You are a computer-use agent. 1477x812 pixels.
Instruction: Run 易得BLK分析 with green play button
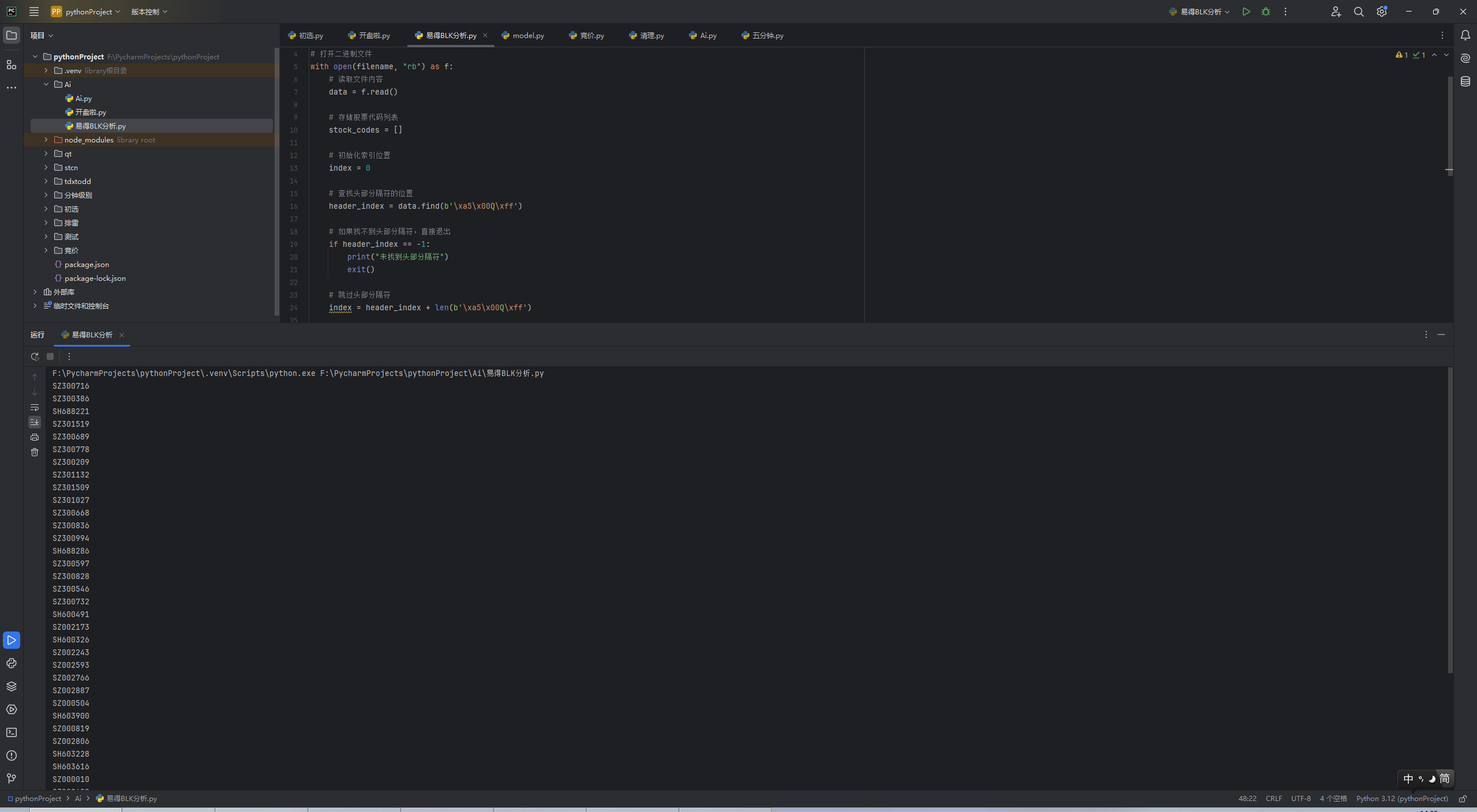(1246, 12)
